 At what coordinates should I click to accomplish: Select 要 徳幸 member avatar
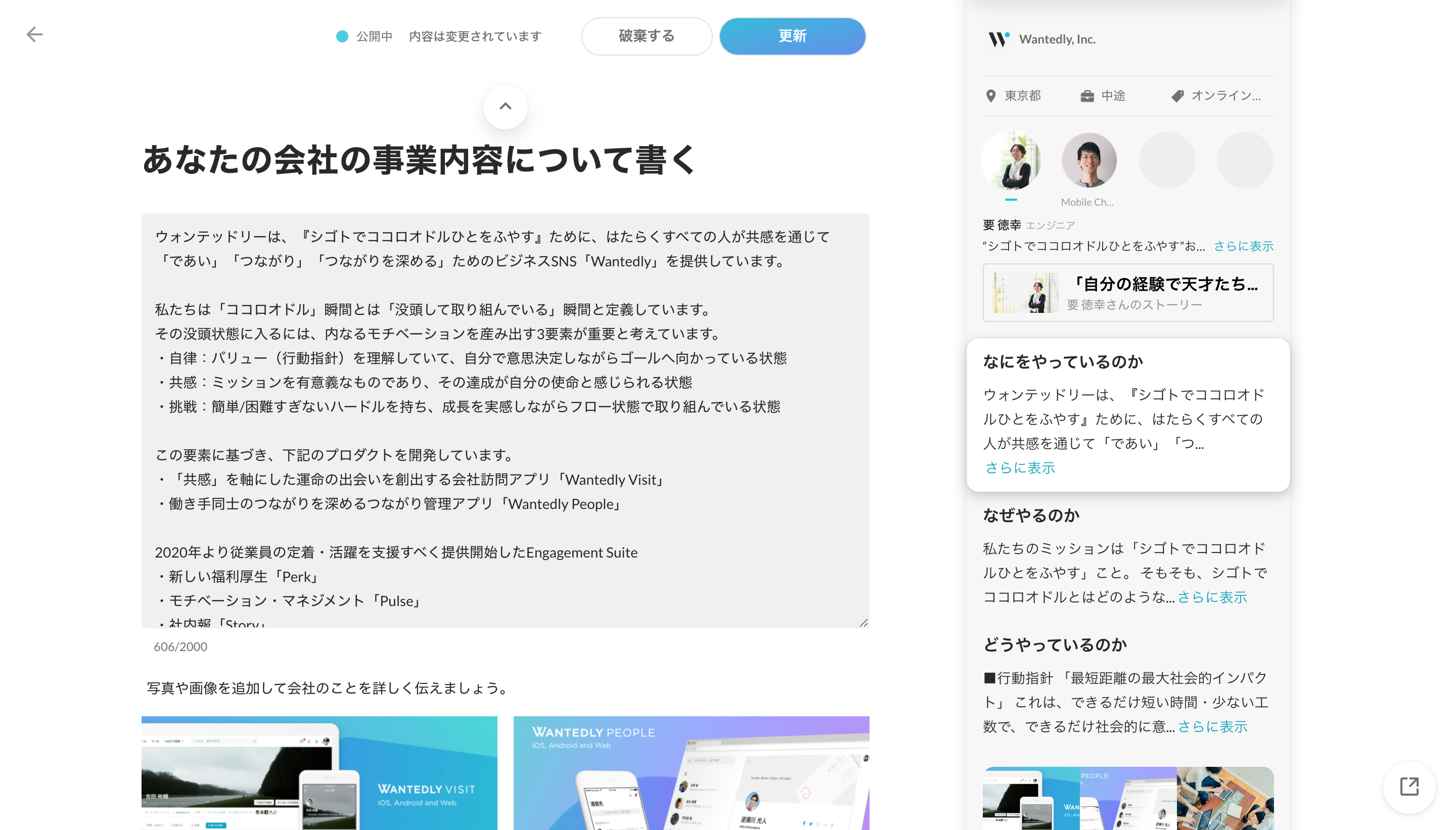click(x=1011, y=160)
